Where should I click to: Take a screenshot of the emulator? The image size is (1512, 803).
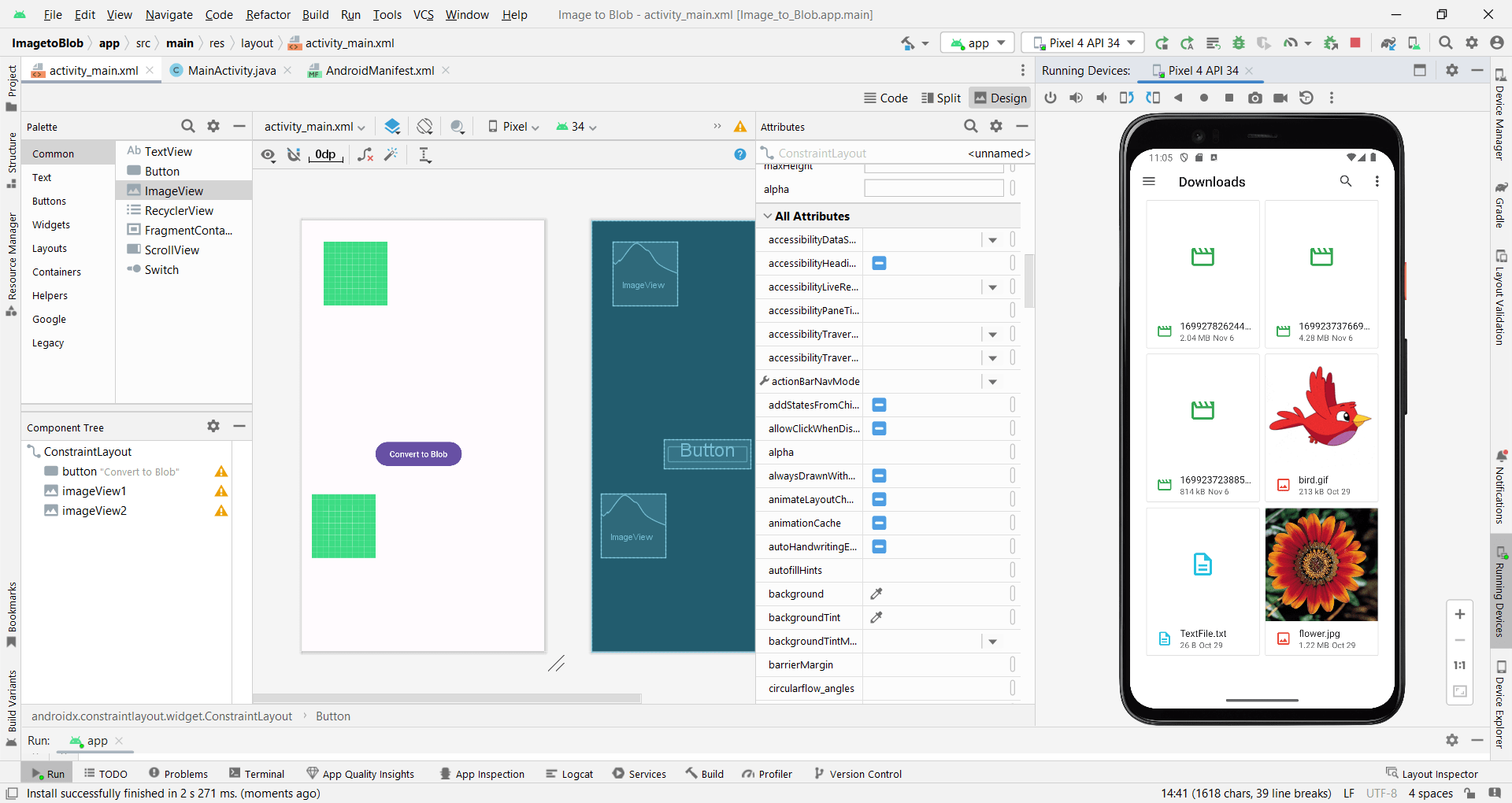(1254, 98)
